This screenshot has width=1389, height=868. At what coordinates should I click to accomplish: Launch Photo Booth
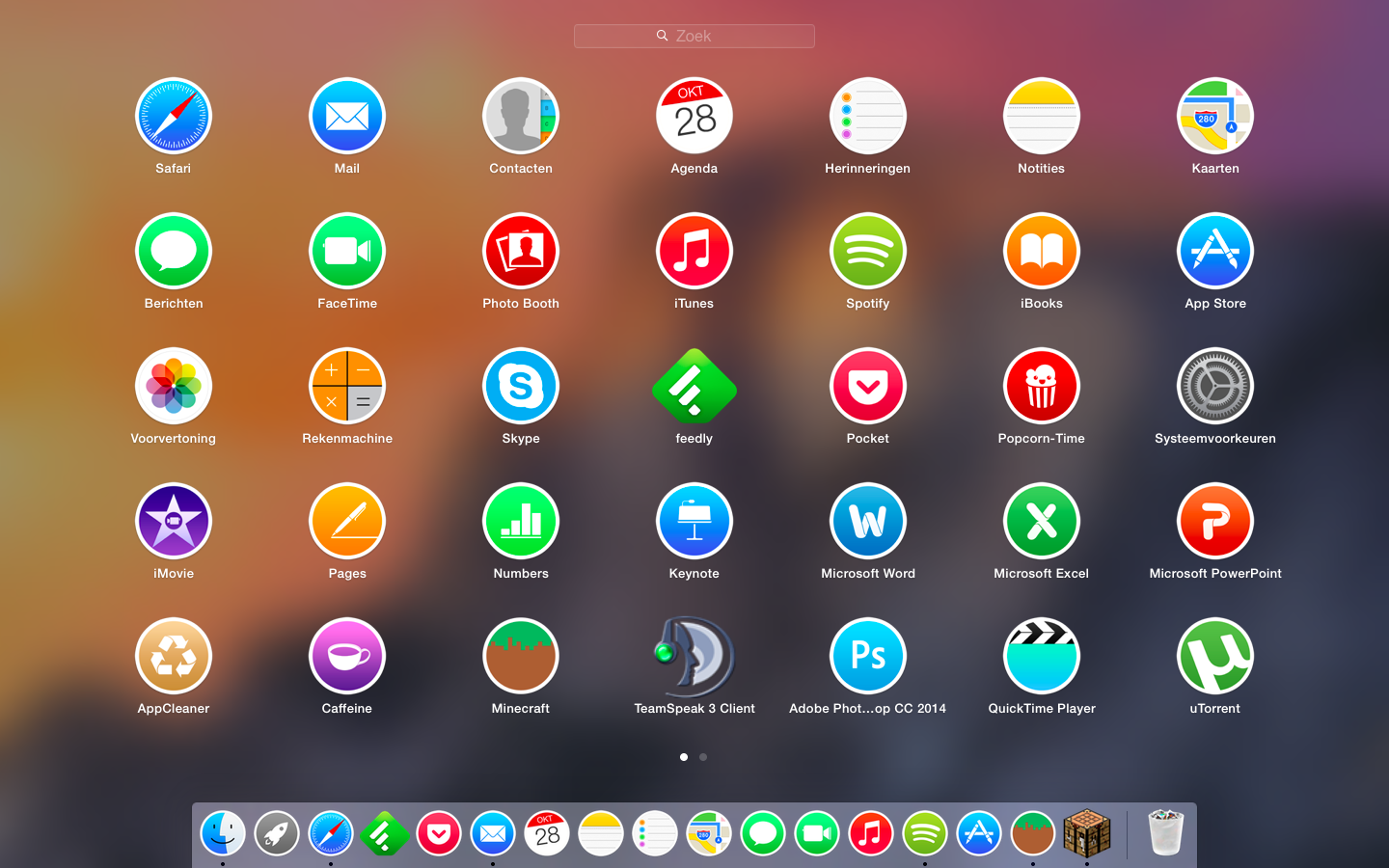[x=521, y=251]
